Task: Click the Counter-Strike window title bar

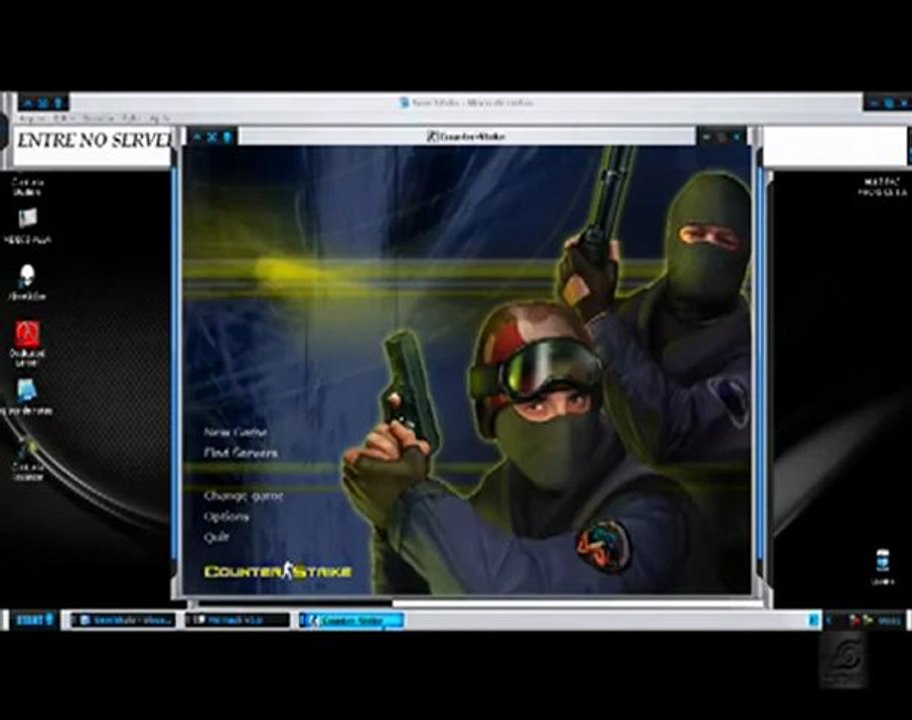Action: tap(466, 137)
